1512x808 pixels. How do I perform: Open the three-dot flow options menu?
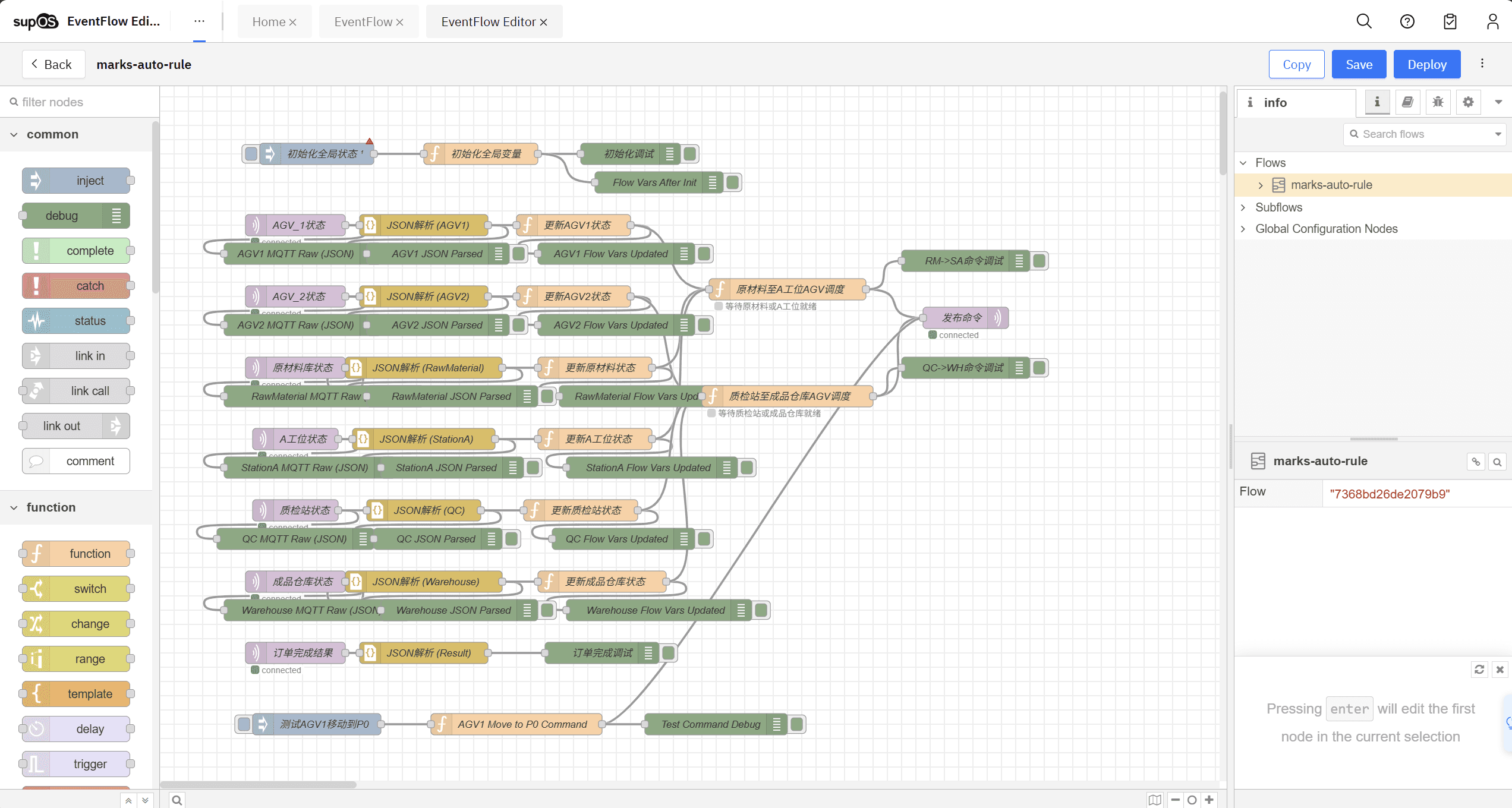coord(1482,64)
